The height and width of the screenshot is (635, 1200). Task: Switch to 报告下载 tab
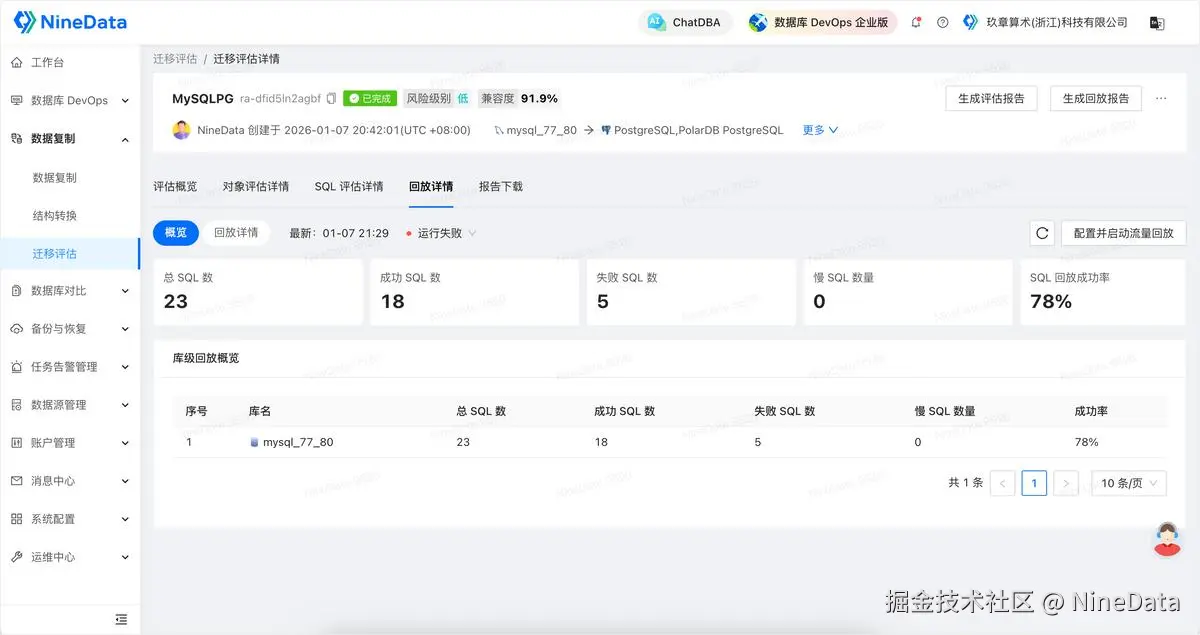pos(501,186)
